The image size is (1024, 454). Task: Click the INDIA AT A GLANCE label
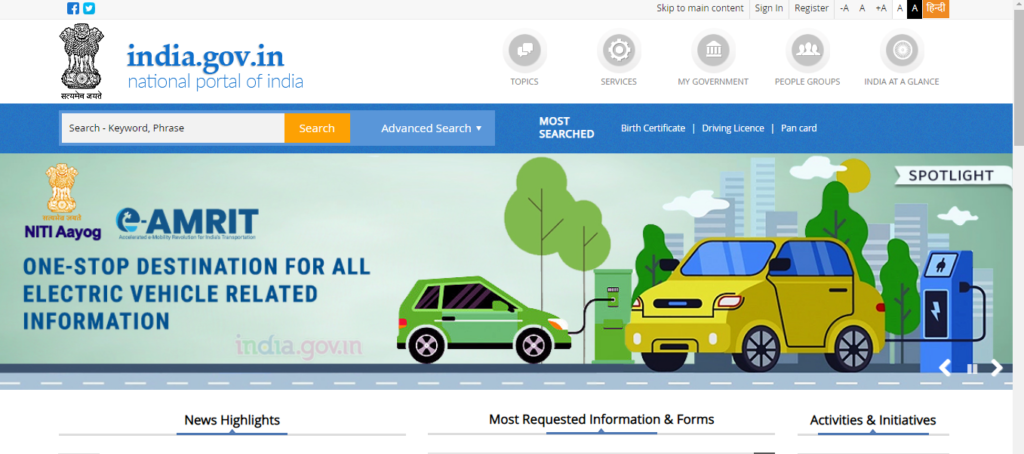point(902,82)
